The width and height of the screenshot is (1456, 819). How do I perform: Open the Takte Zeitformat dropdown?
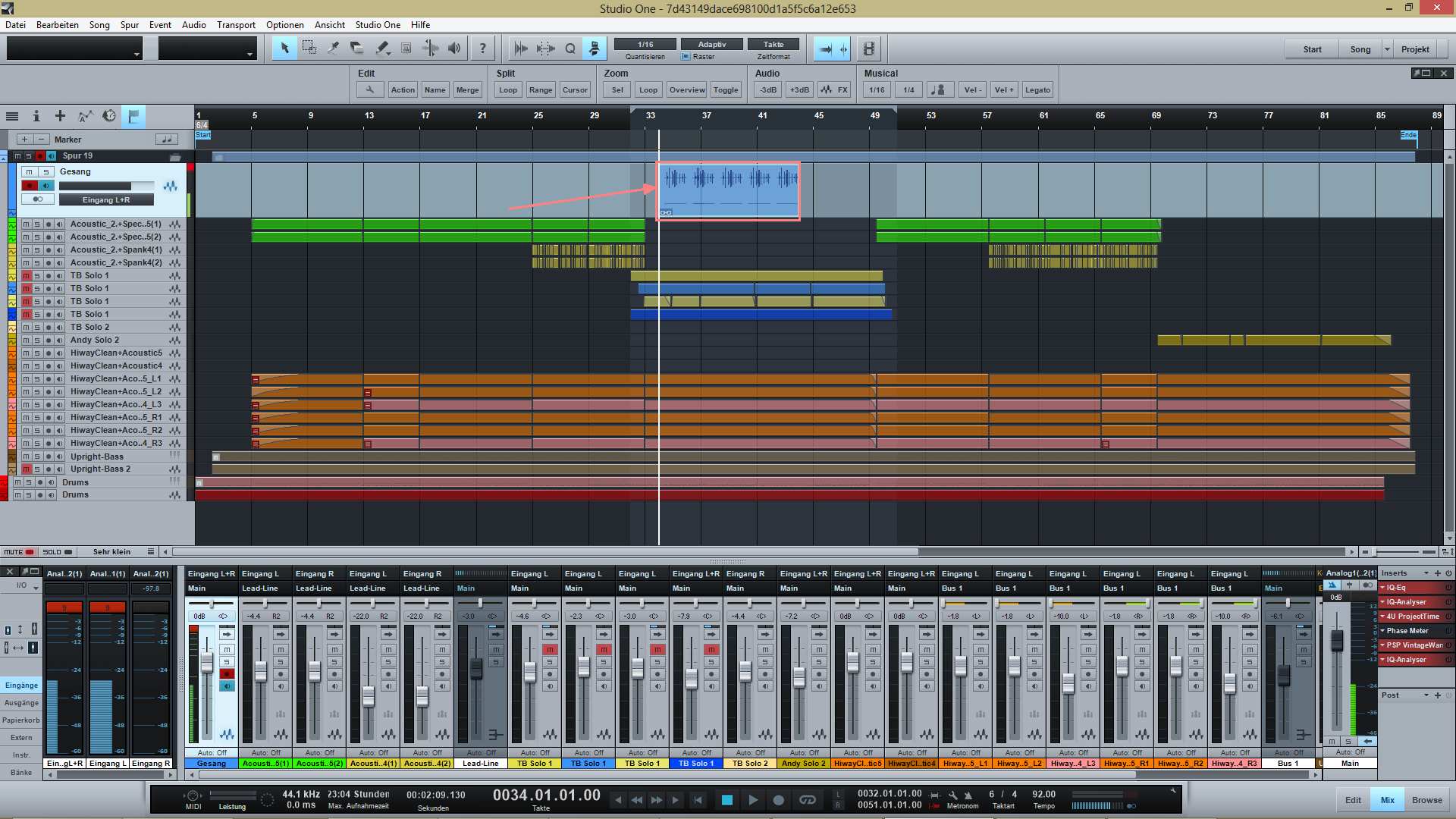(773, 44)
